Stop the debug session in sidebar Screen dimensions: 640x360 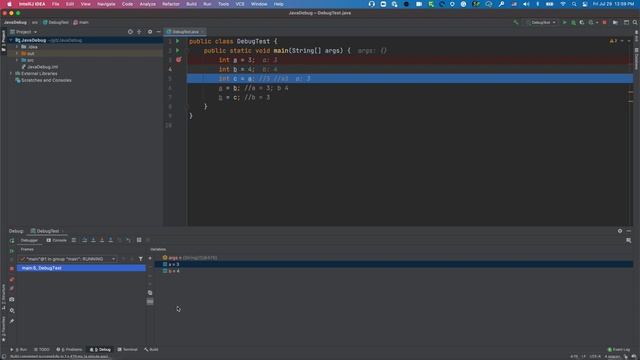12,269
